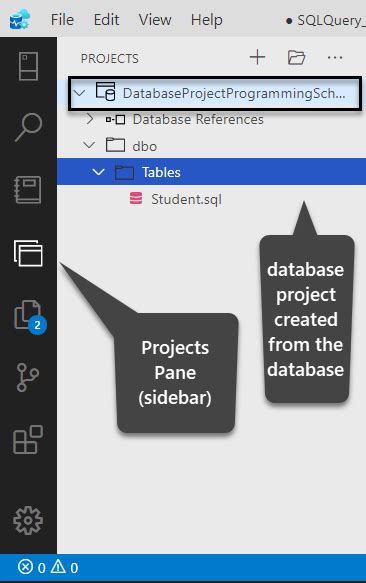Collapse the Tables folder chevron

[x=98, y=172]
